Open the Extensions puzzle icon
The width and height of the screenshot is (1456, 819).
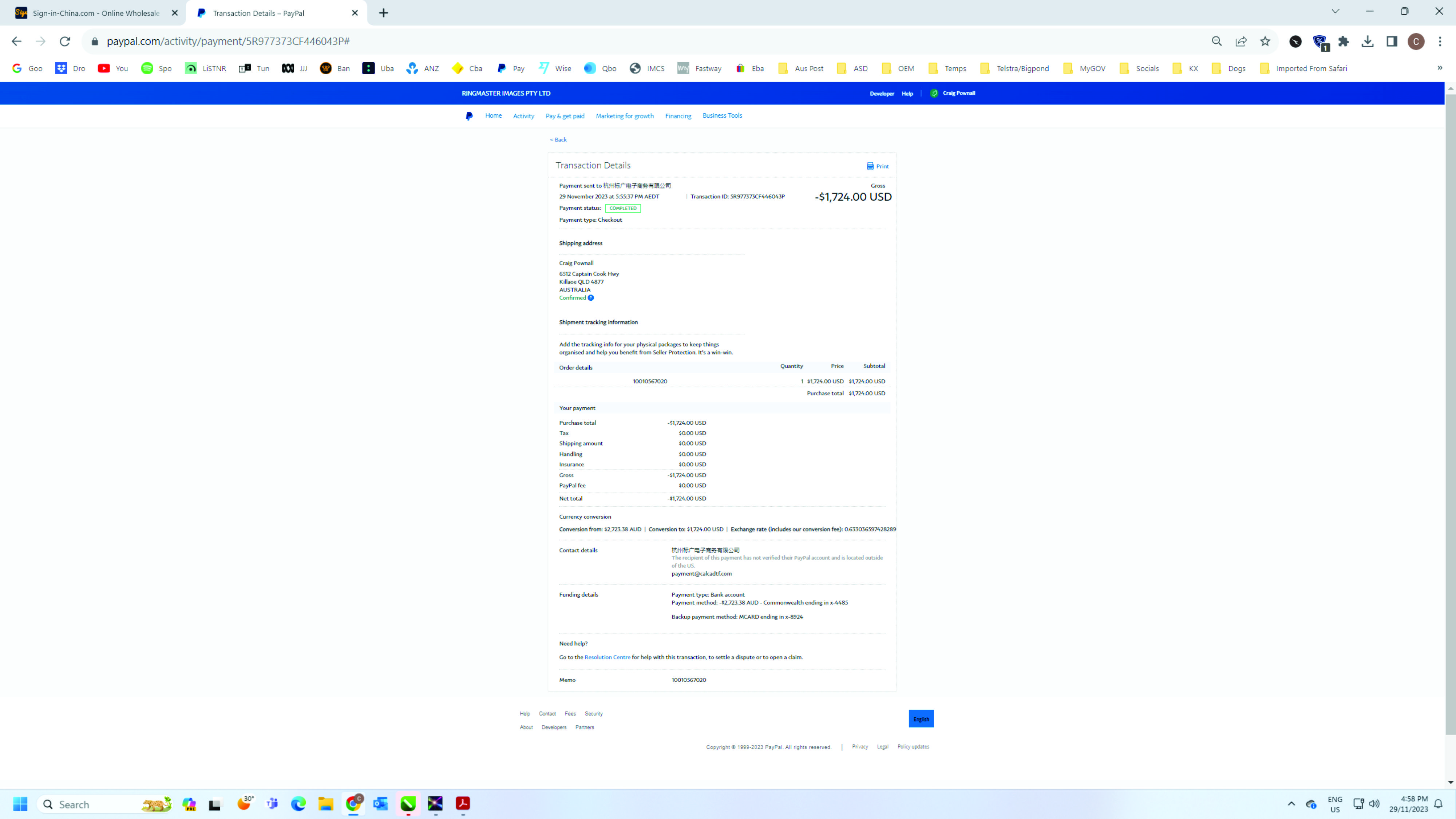pyautogui.click(x=1344, y=41)
